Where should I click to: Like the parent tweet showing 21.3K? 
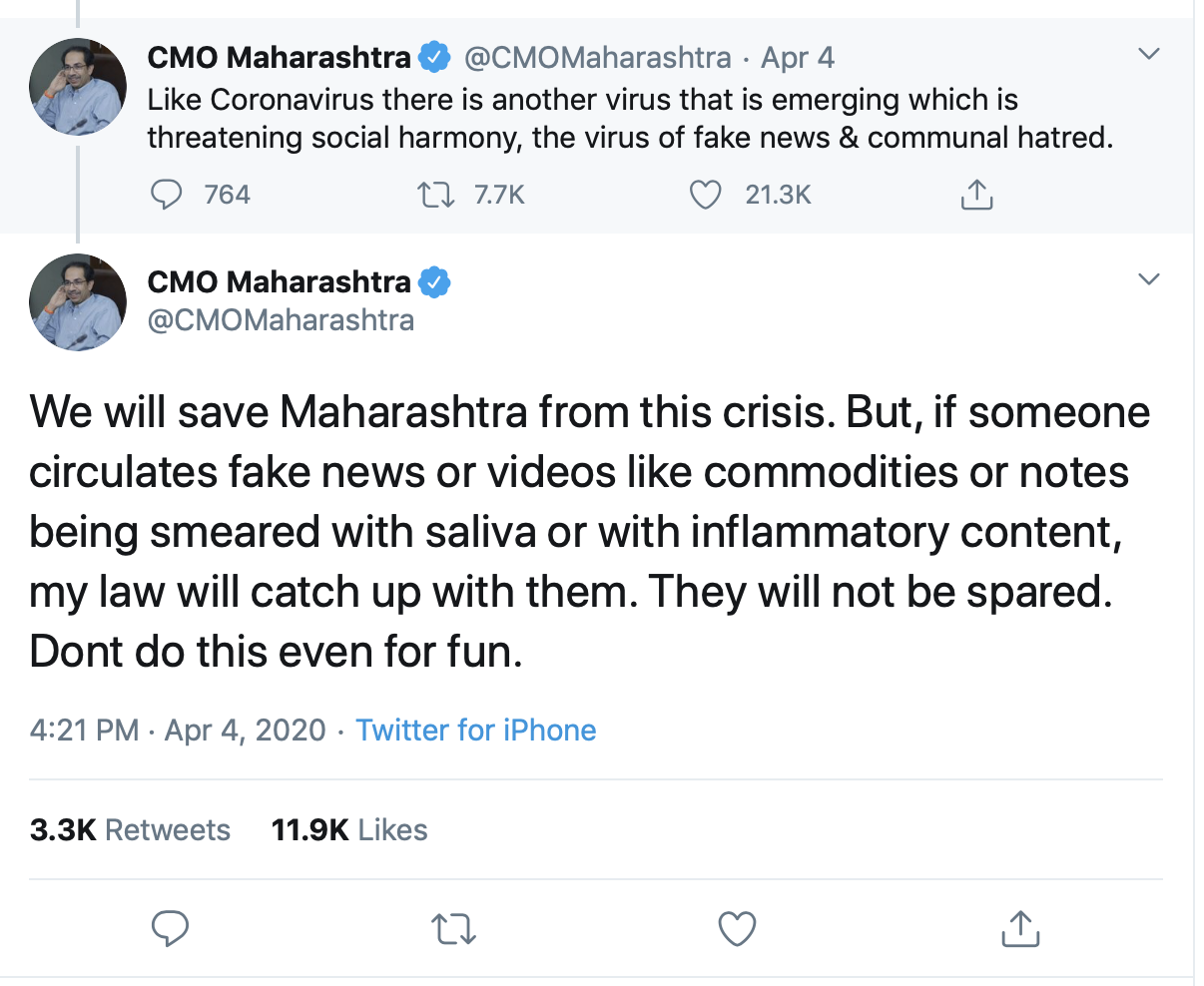[x=706, y=195]
